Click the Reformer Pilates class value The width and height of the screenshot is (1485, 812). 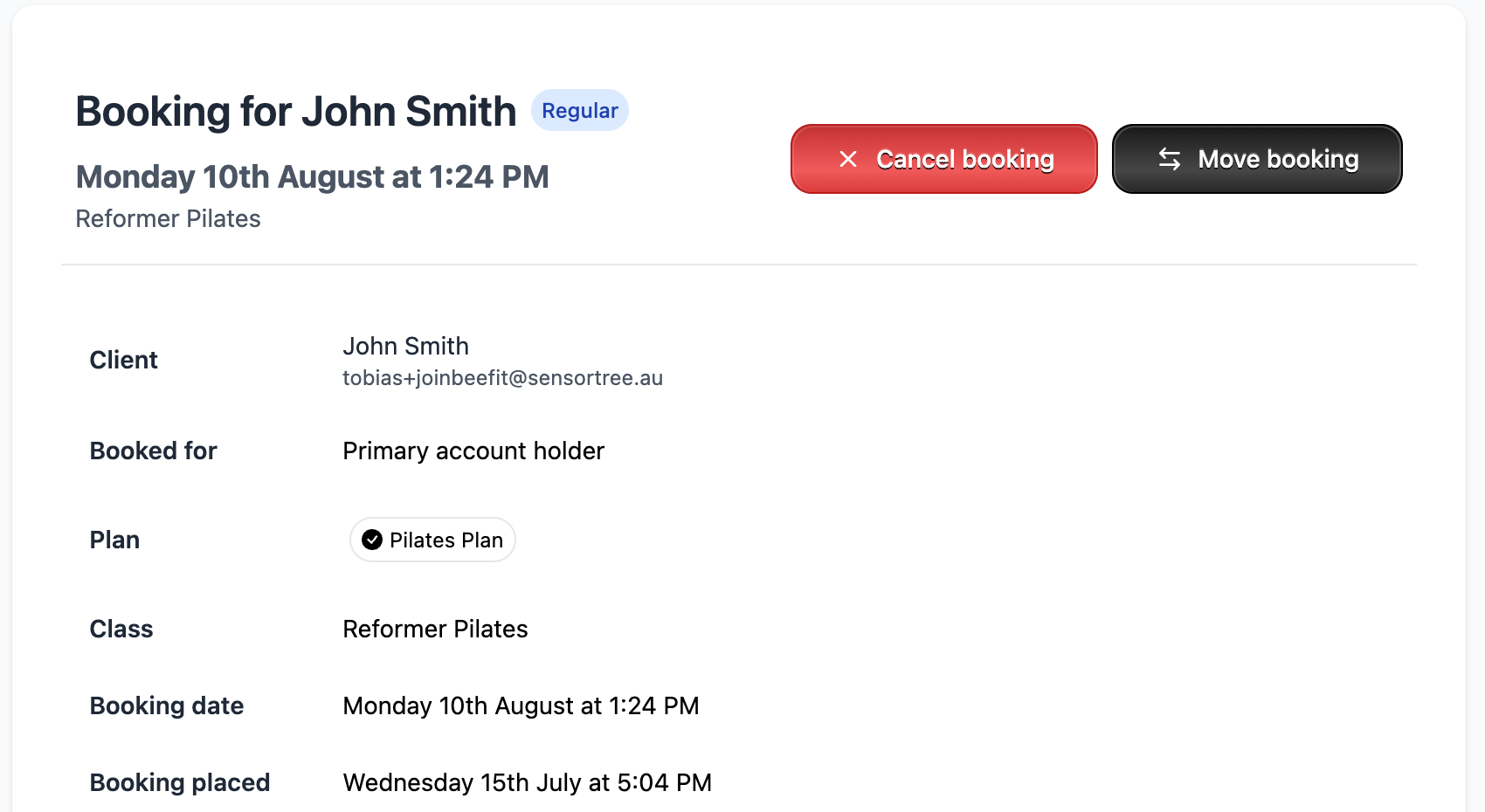coord(435,629)
